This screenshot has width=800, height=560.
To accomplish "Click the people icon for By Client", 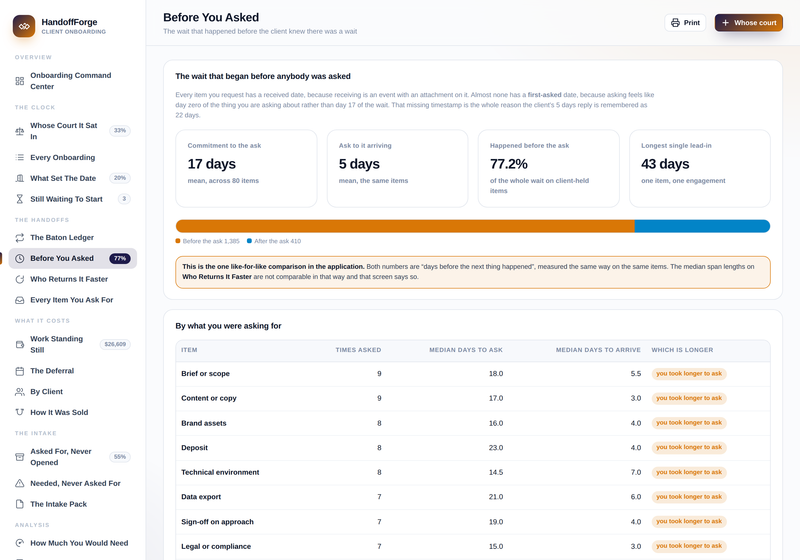I will click(19, 392).
